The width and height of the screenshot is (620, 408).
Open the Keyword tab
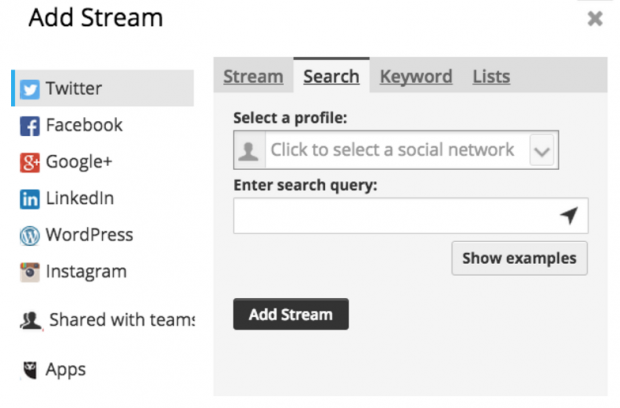(416, 77)
